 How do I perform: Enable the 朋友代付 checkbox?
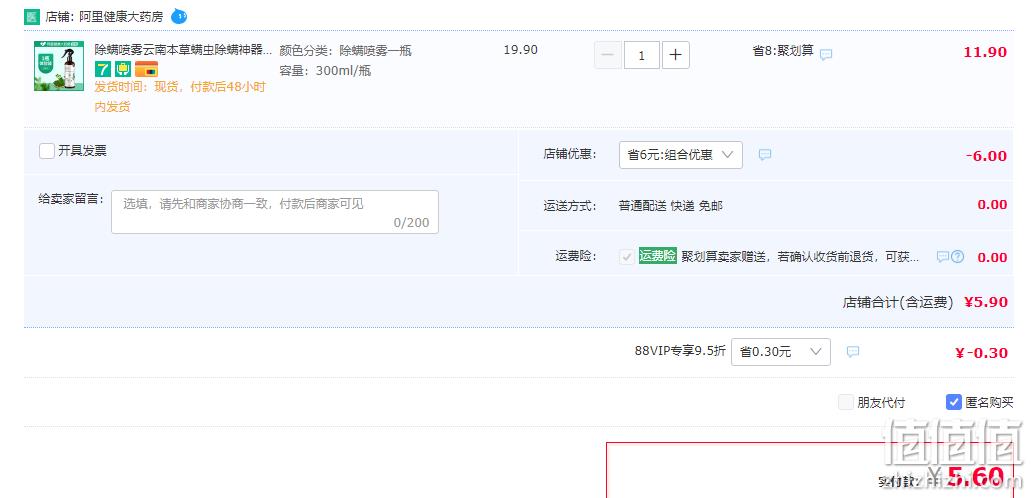846,402
